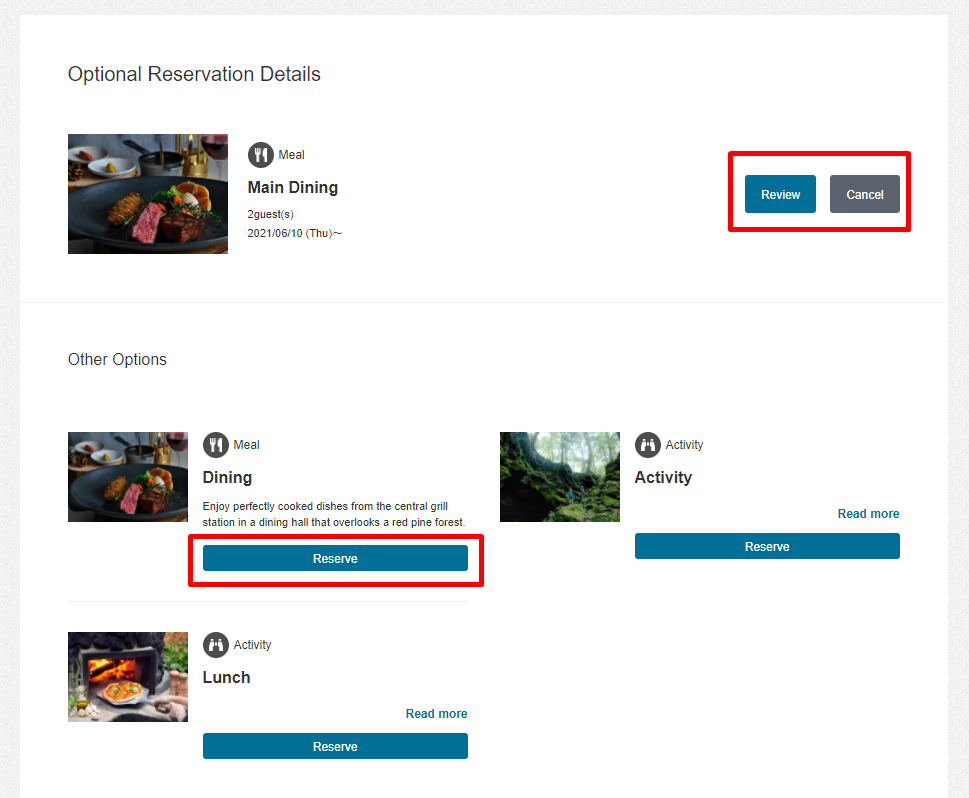Click the Main Dining title
The width and height of the screenshot is (969, 798).
tap(293, 188)
